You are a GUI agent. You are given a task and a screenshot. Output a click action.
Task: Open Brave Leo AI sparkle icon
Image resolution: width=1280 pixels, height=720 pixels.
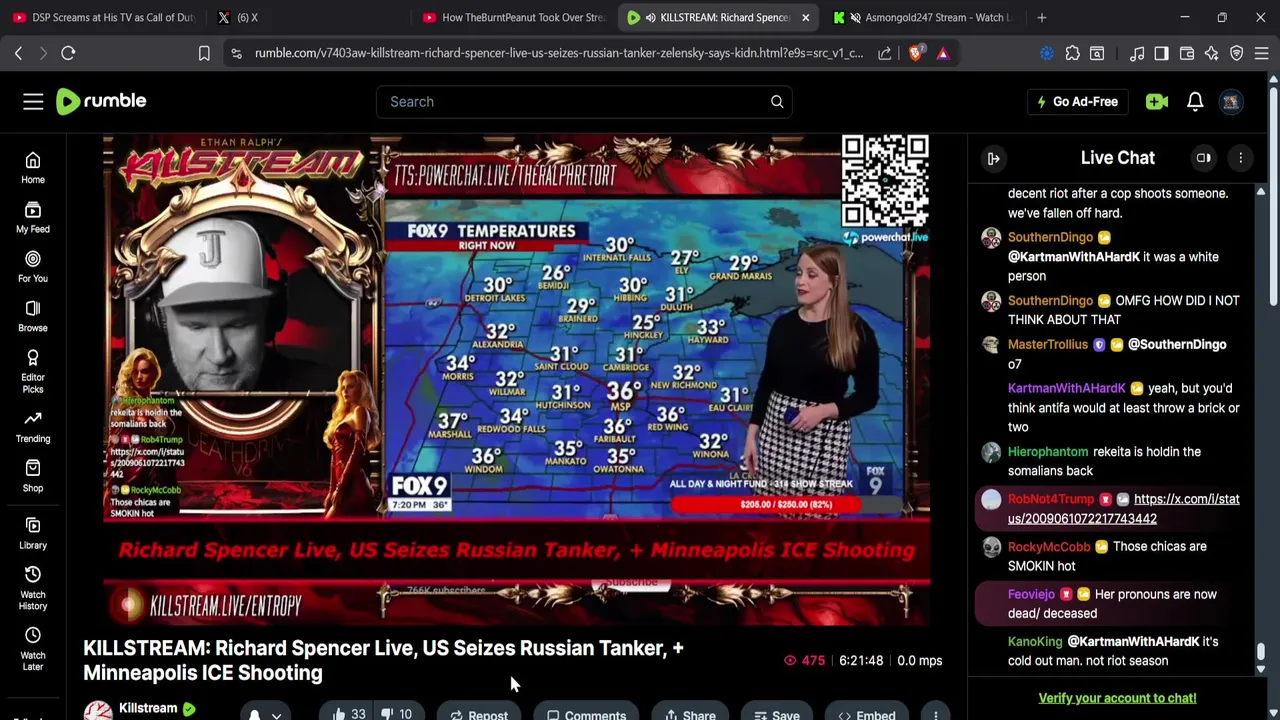(1212, 53)
